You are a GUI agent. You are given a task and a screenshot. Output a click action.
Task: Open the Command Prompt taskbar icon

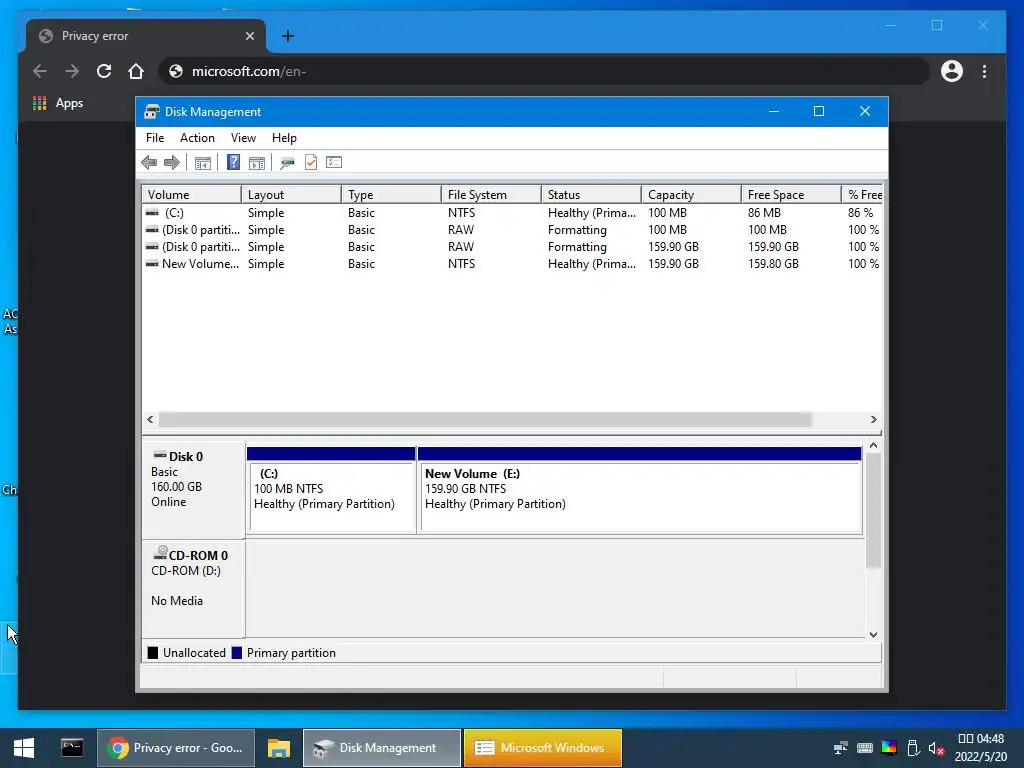[72, 747]
